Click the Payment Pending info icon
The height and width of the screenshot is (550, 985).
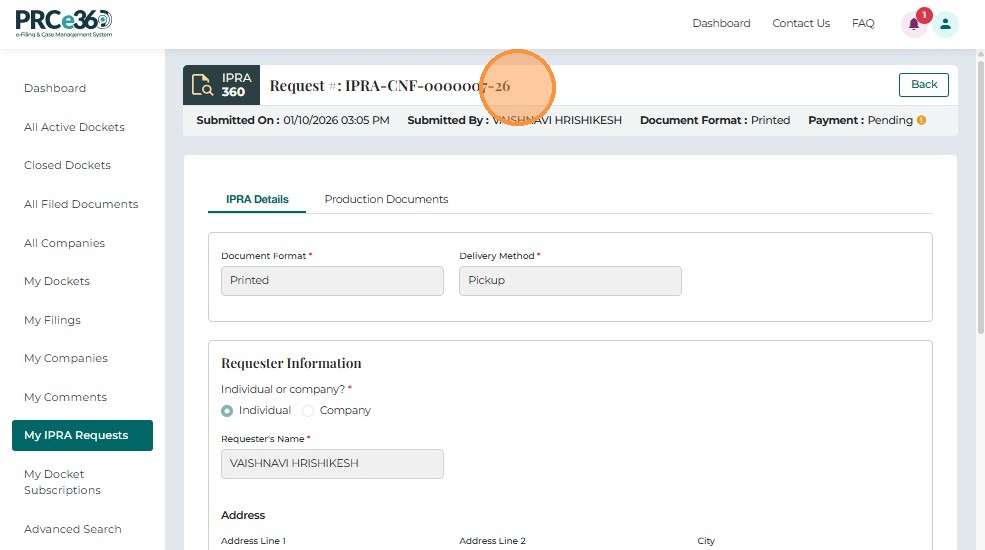(921, 120)
